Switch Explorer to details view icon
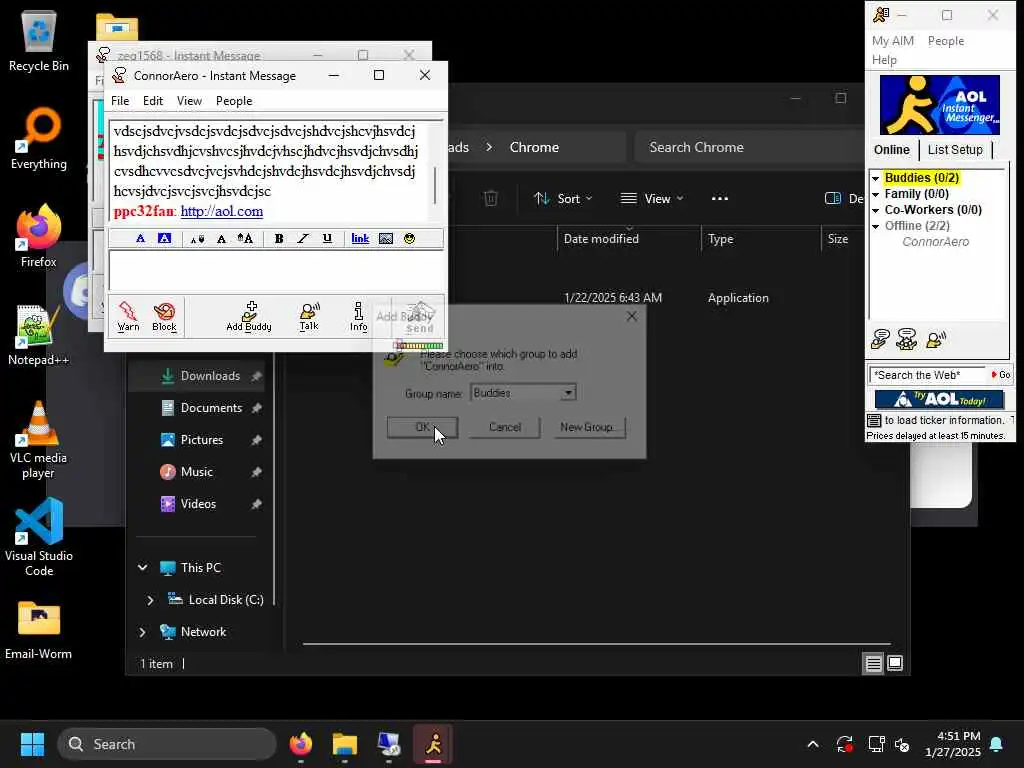 [x=873, y=664]
